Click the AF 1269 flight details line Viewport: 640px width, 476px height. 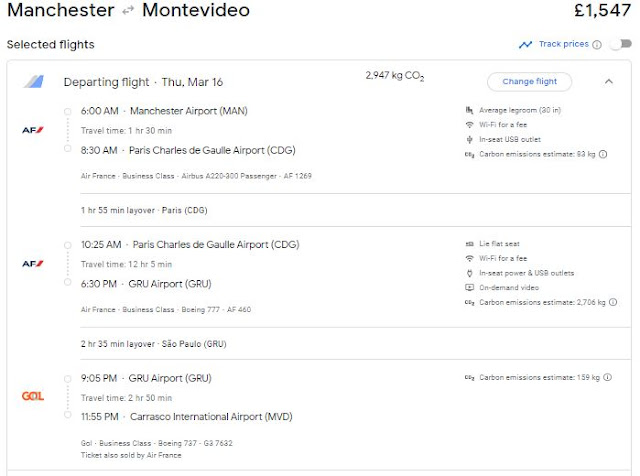[196, 176]
